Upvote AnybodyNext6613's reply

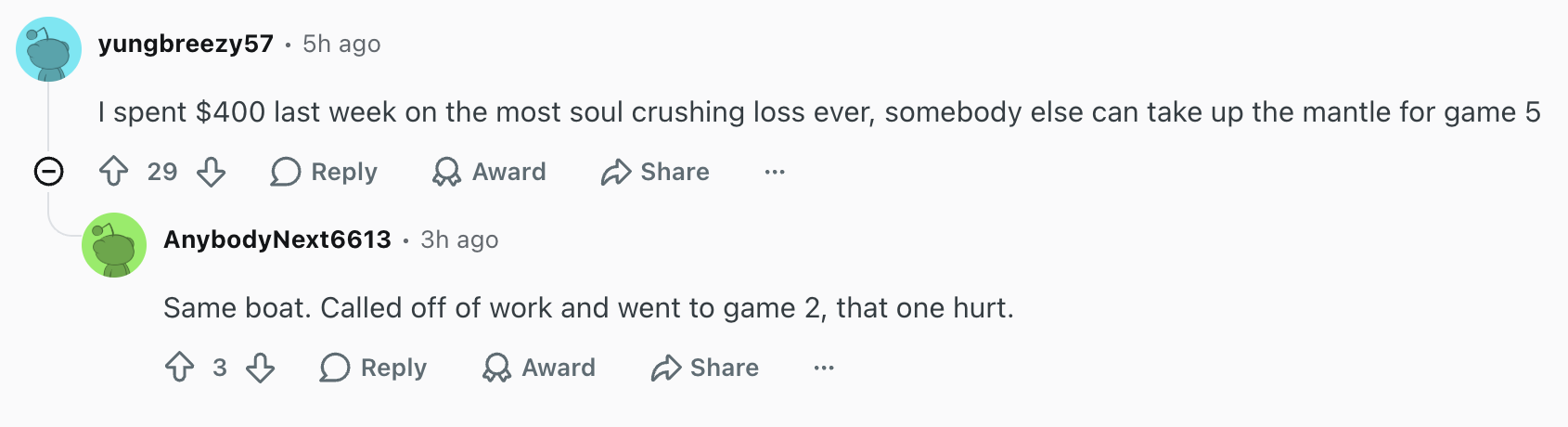point(179,368)
